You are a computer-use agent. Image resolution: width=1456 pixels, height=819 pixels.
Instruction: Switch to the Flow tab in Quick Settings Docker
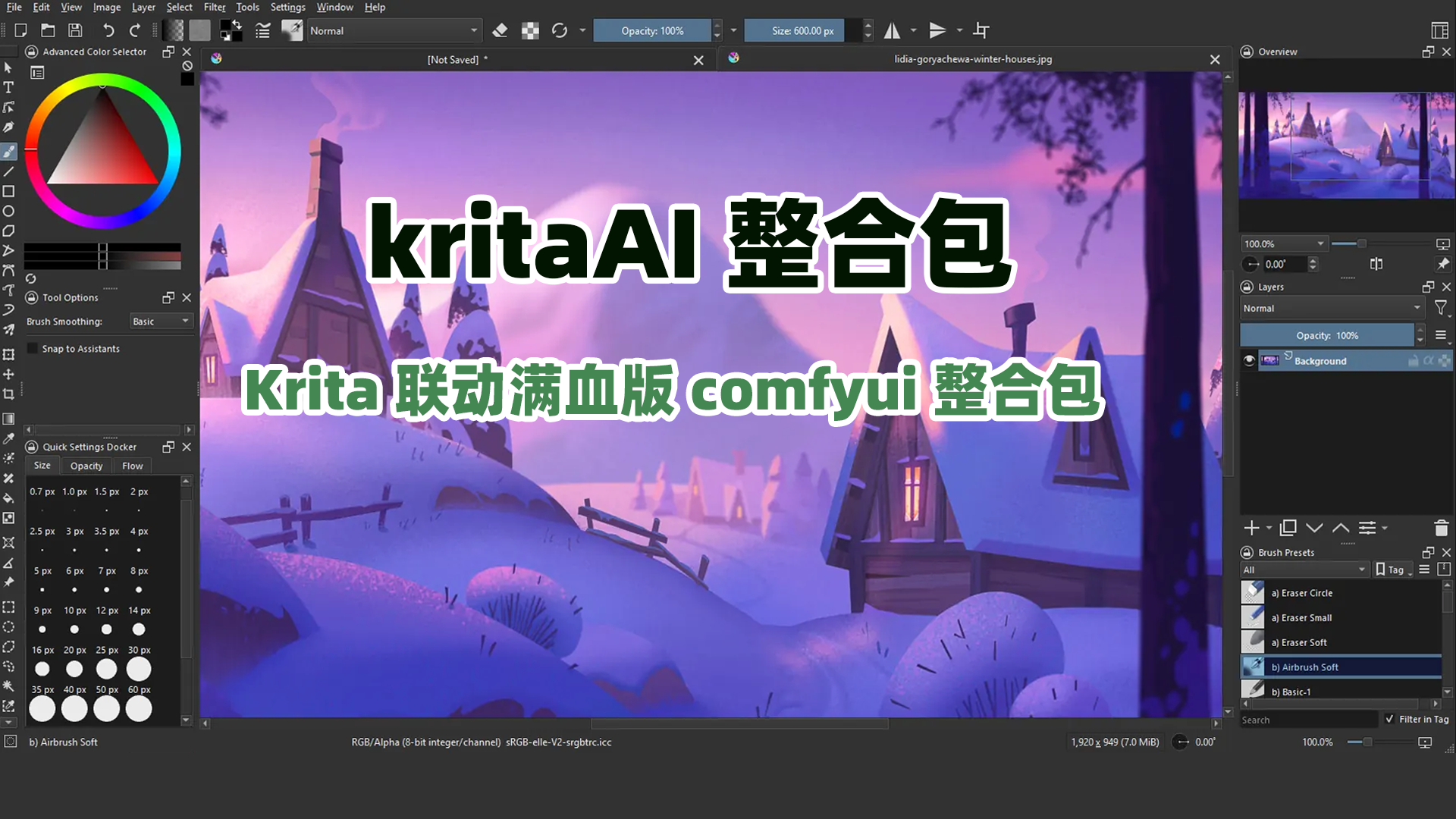pyautogui.click(x=133, y=466)
